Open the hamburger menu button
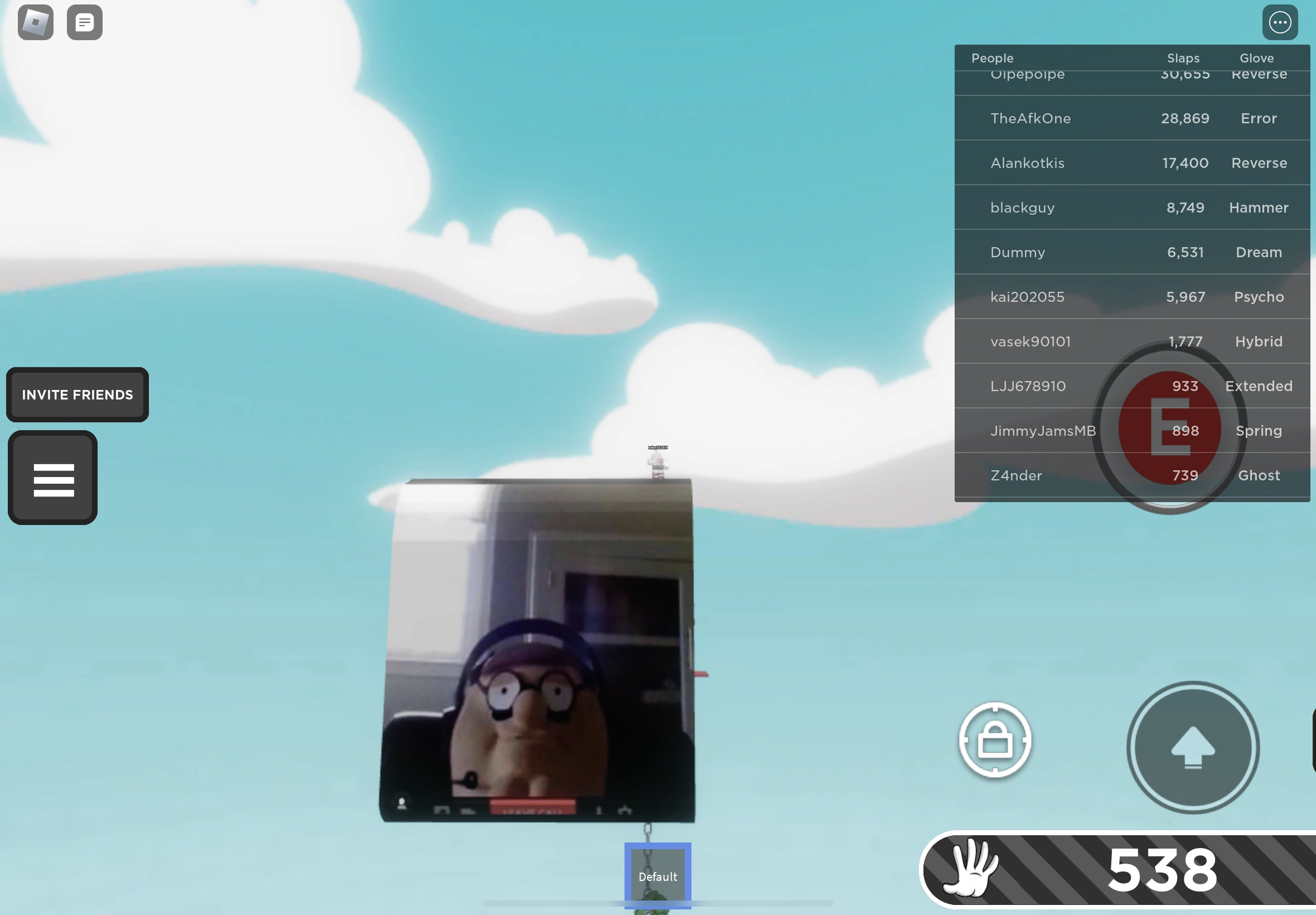1316x915 pixels. click(x=53, y=478)
